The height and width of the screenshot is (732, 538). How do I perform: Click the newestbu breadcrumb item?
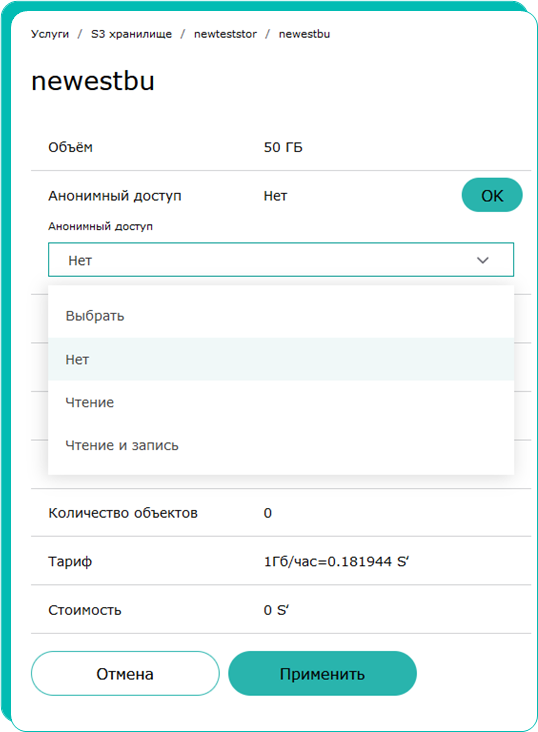(x=304, y=34)
